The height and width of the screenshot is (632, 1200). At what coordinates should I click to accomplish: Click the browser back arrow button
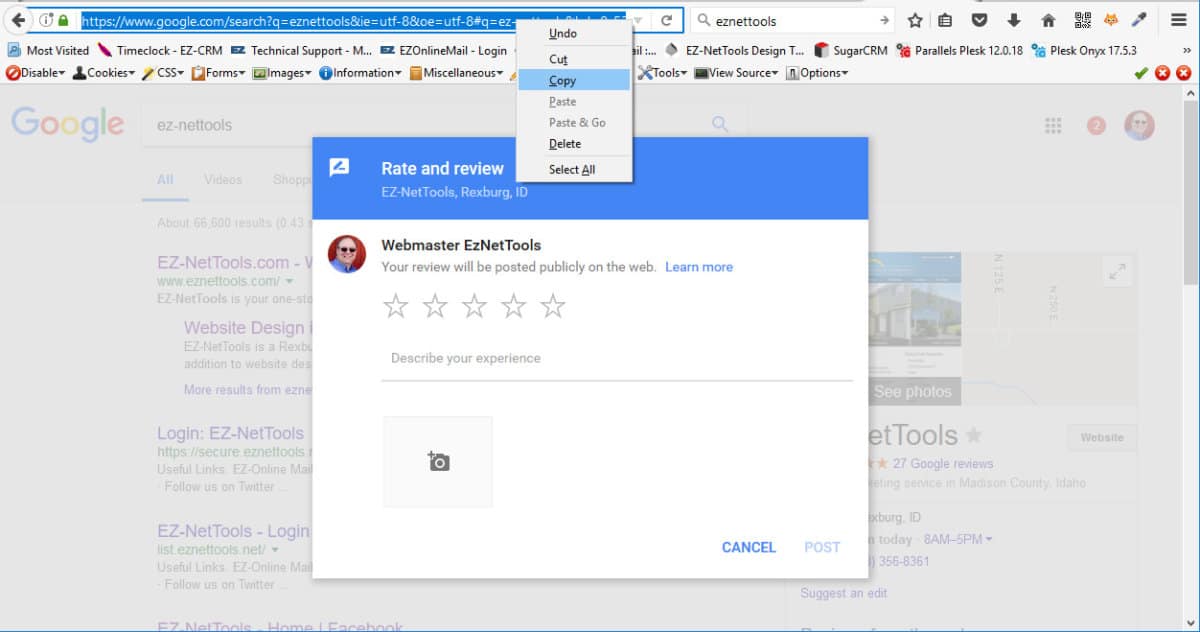(x=18, y=20)
